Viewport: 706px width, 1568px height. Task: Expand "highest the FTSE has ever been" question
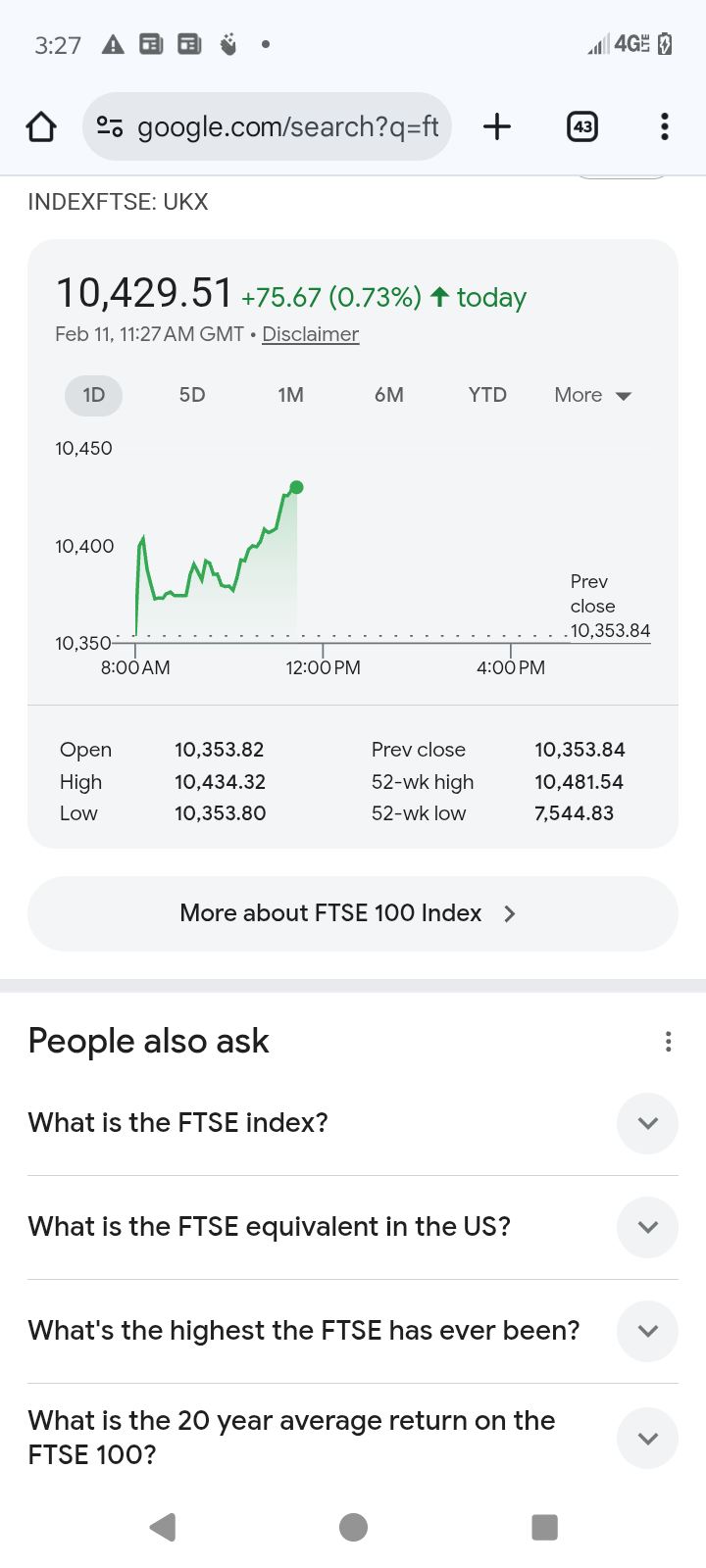pos(647,1331)
